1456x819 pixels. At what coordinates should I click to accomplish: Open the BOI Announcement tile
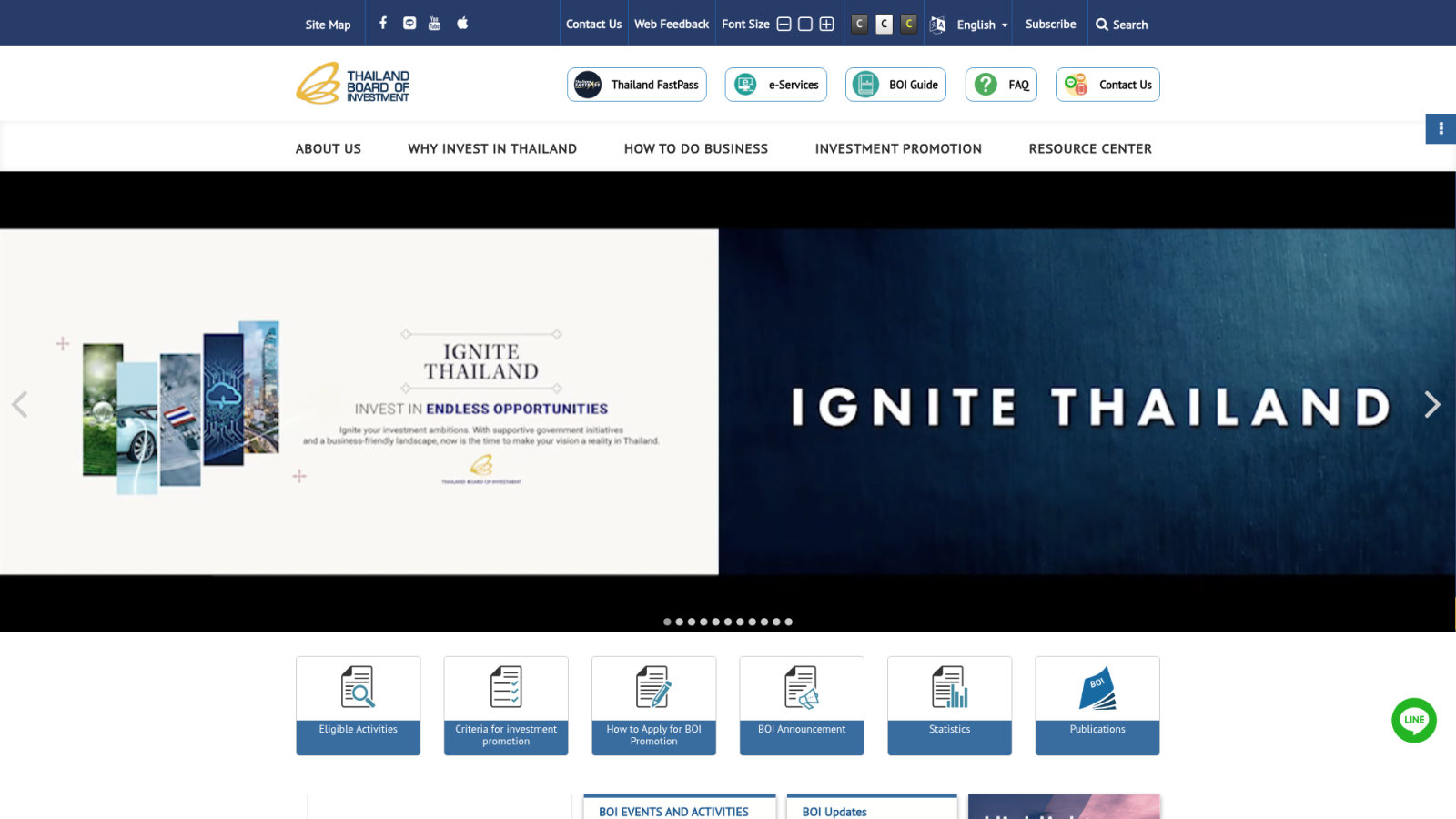point(802,705)
